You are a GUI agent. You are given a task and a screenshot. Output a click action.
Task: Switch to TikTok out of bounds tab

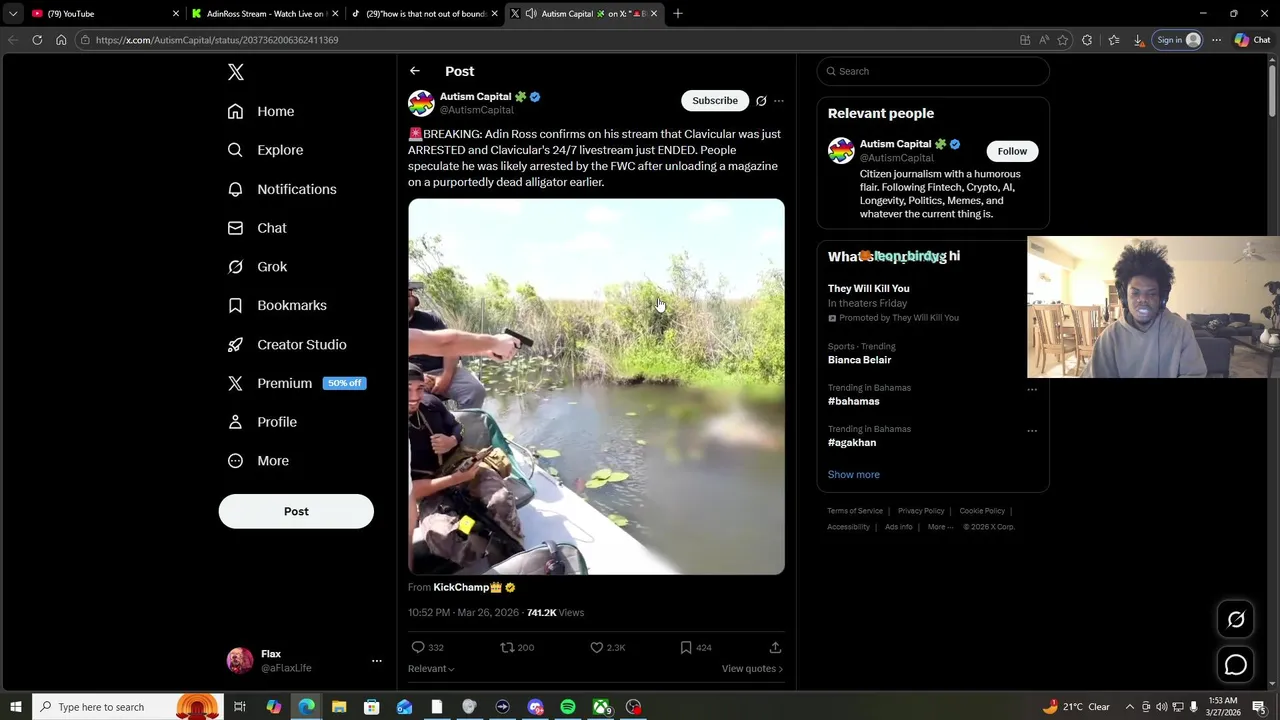pyautogui.click(x=424, y=14)
